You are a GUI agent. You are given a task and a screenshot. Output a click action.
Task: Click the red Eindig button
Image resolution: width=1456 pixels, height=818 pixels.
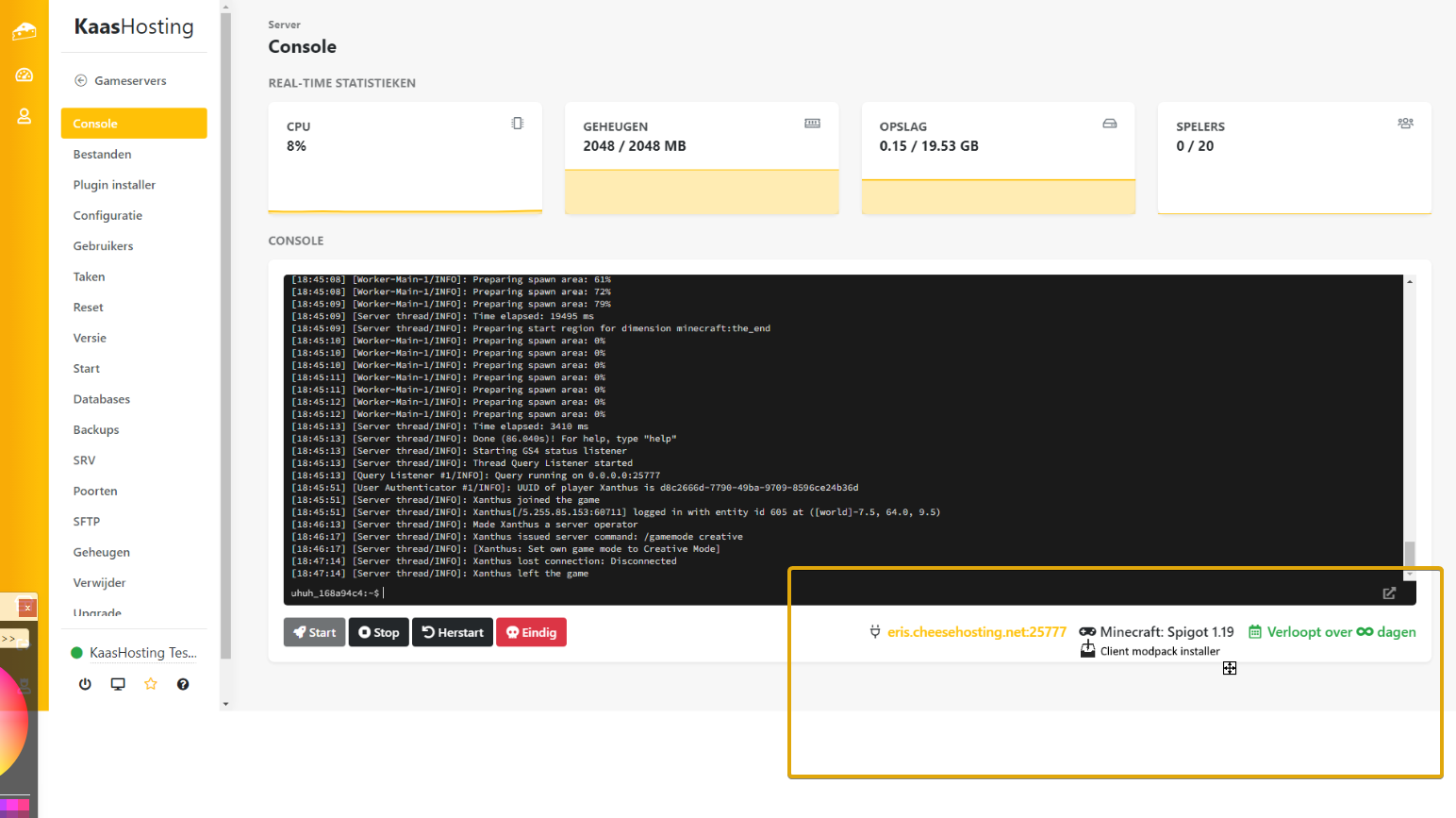(531, 632)
